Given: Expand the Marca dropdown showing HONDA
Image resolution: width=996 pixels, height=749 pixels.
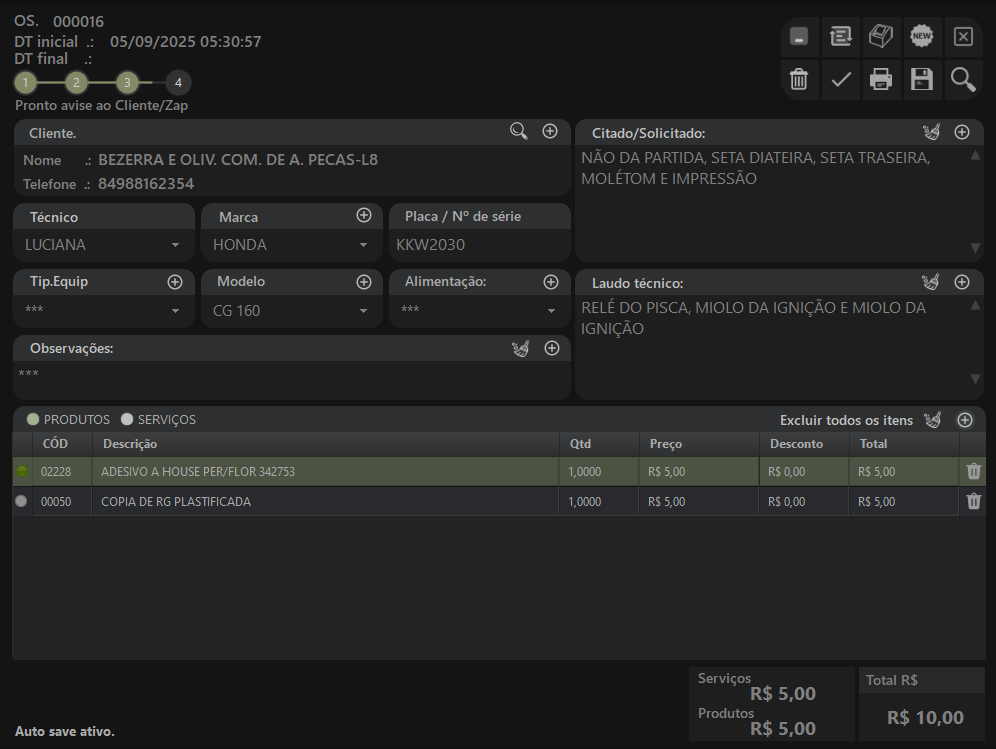Looking at the screenshot, I should 363,245.
